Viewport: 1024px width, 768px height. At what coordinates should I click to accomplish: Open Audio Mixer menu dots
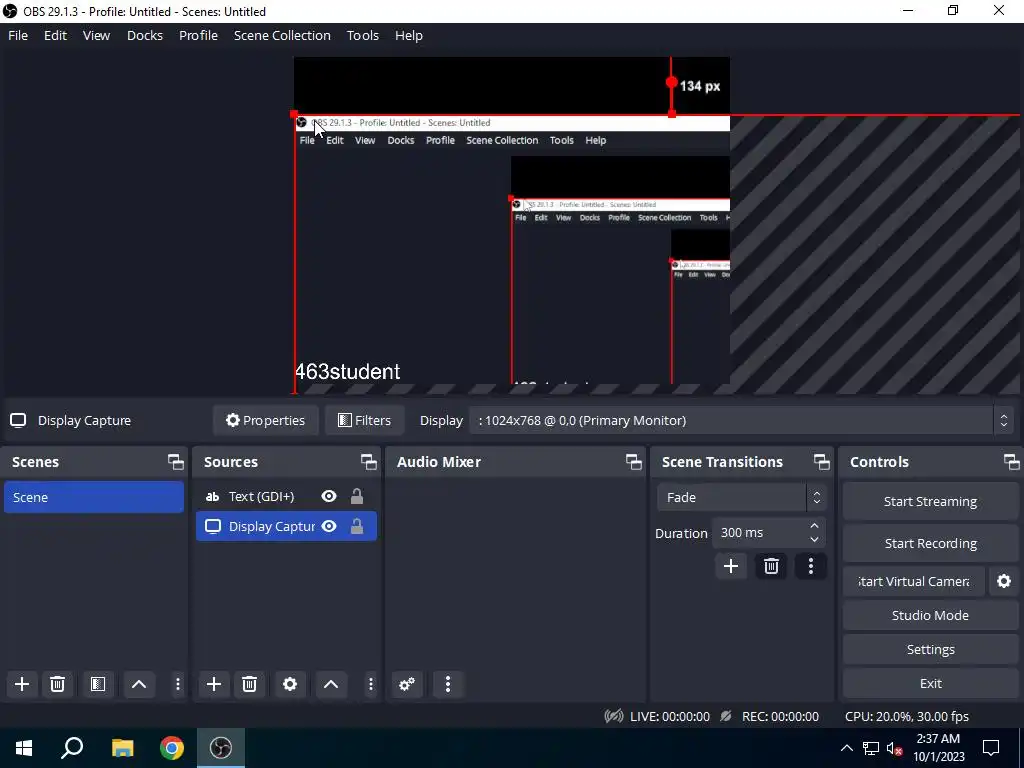pos(447,684)
